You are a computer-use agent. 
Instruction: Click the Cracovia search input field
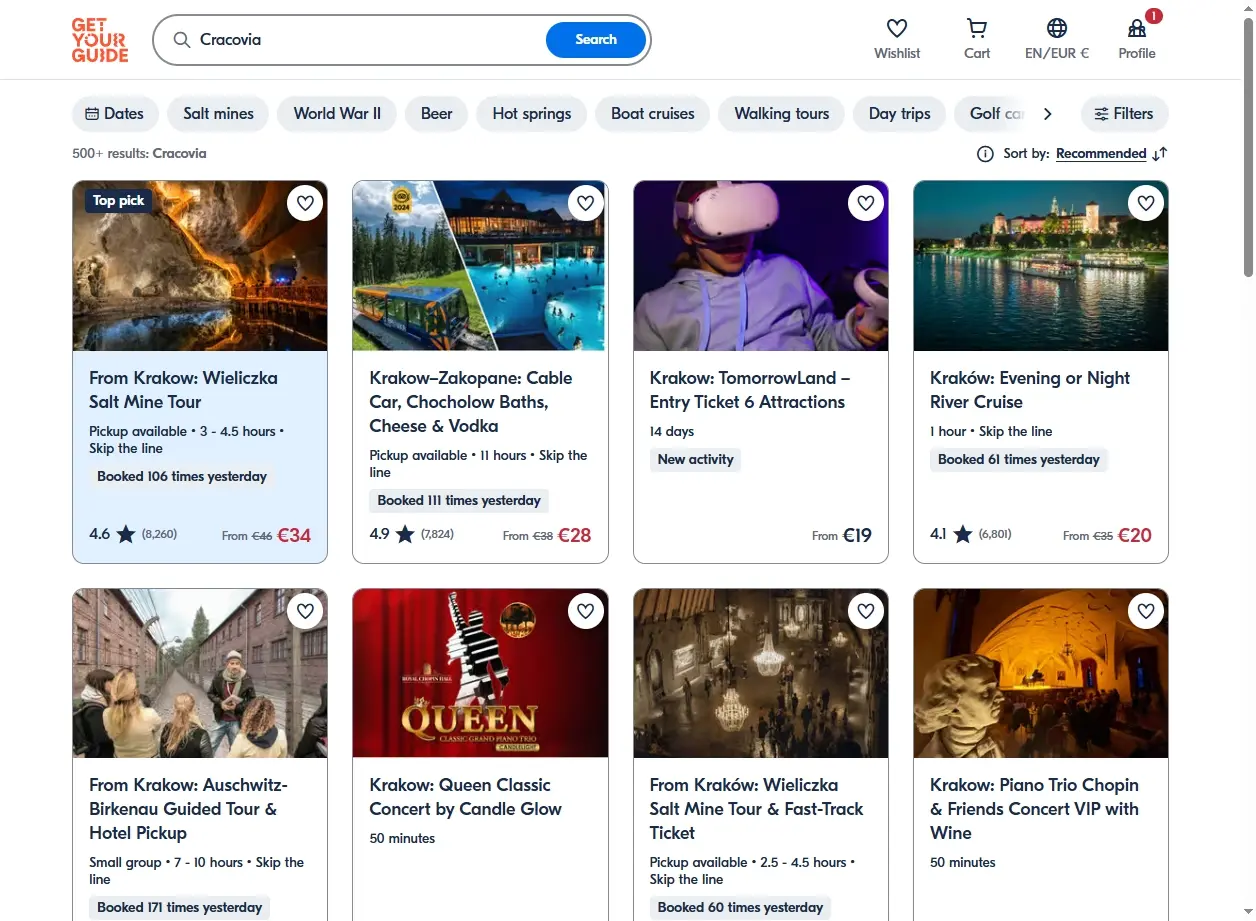367,40
